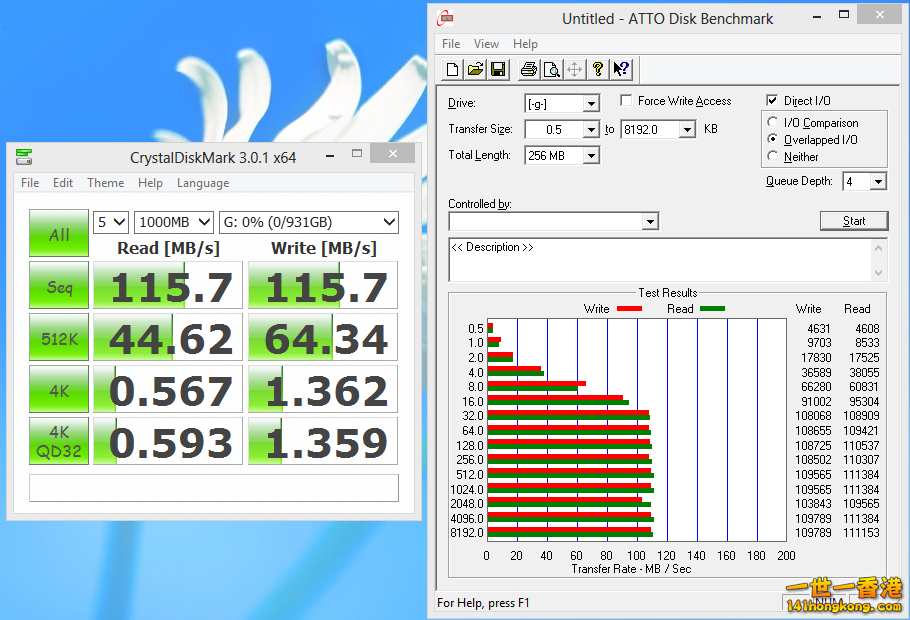
Task: Open CrystalDiskMark Edit menu
Action: tap(63, 183)
